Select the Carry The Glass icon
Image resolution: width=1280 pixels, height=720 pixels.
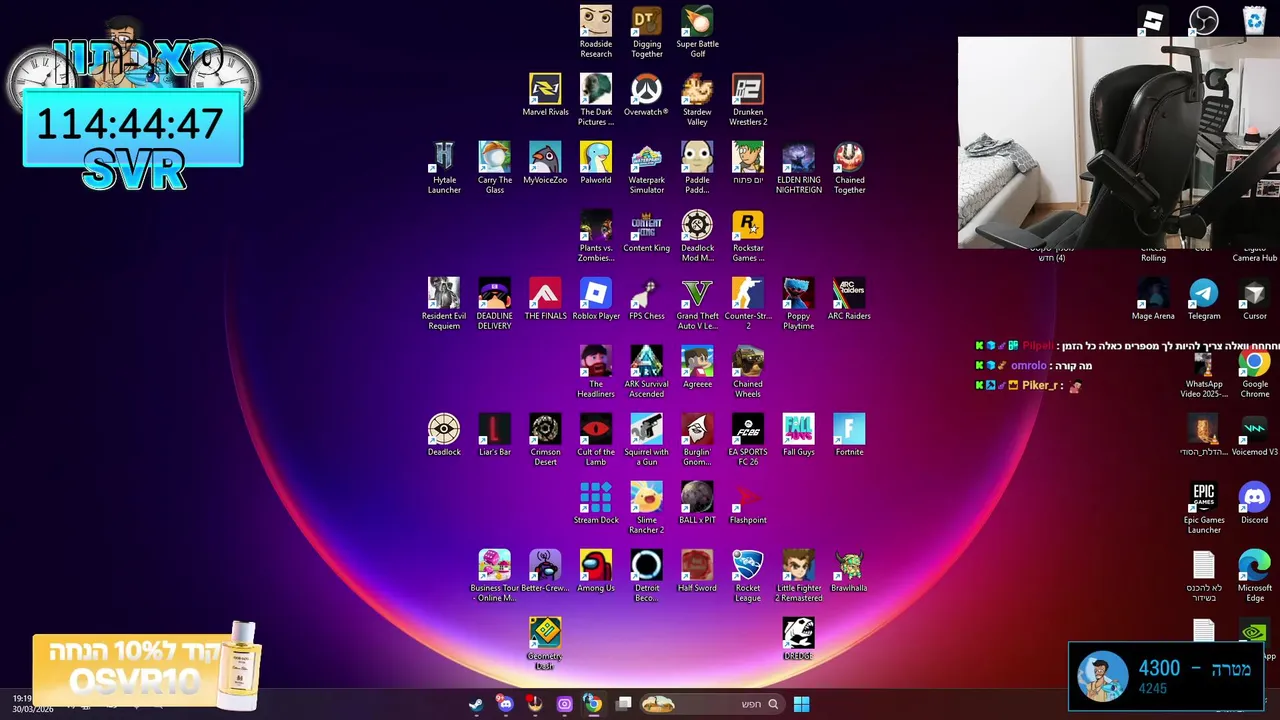click(x=495, y=157)
